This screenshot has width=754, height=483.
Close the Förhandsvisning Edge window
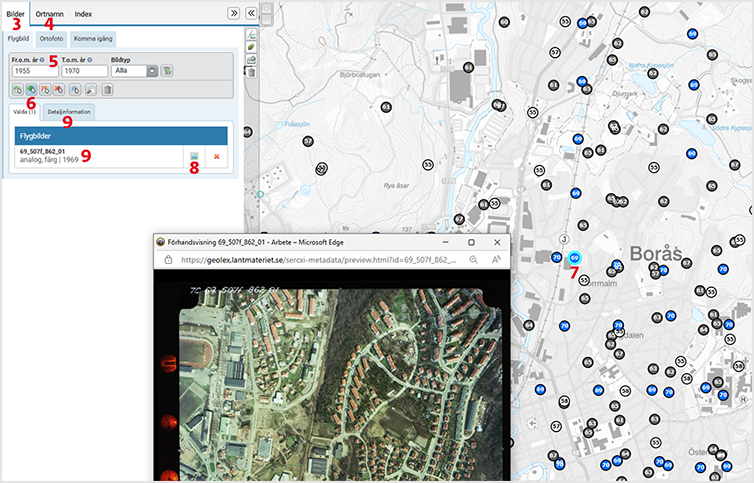pyautogui.click(x=497, y=242)
